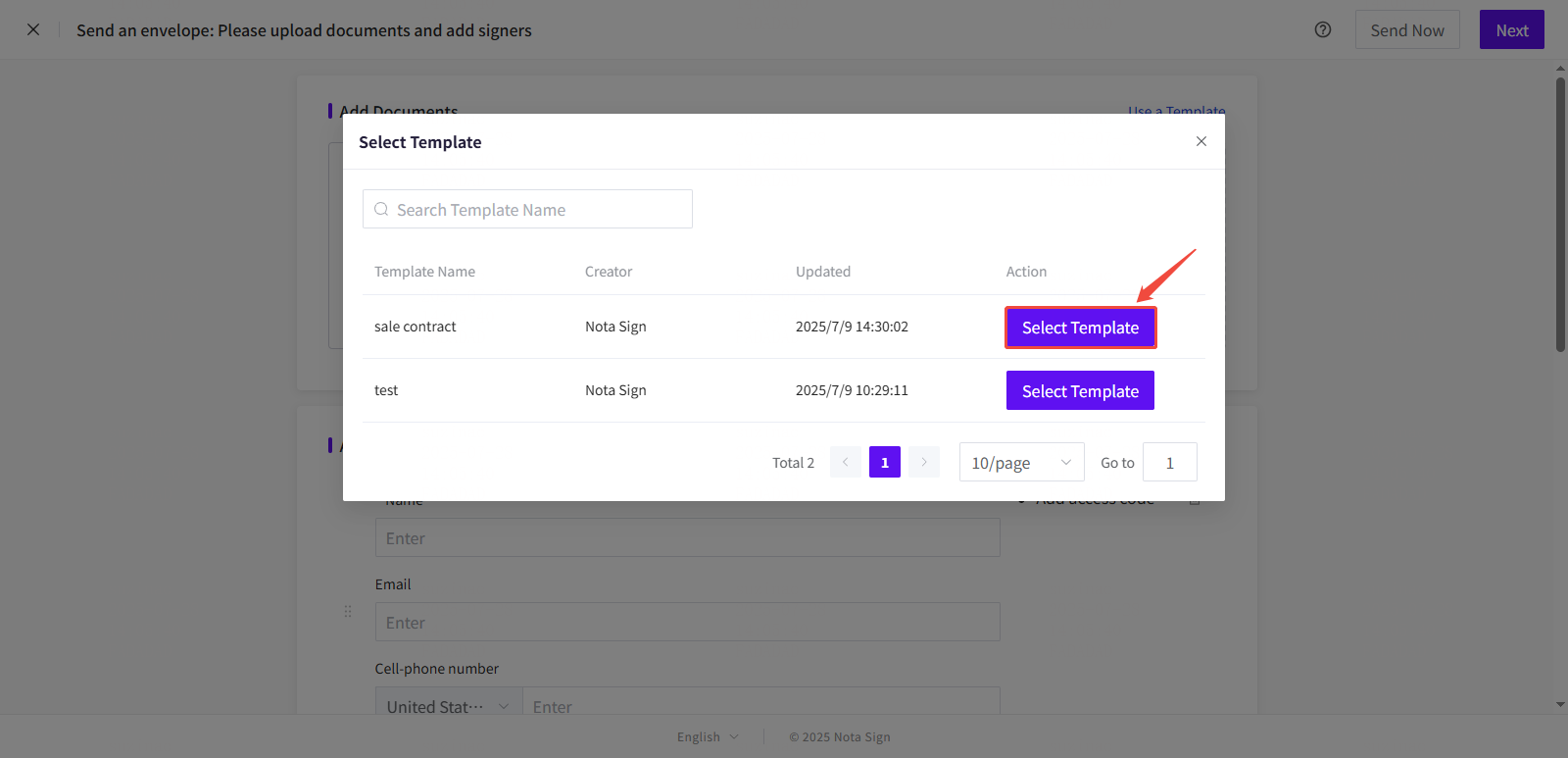
Task: Click the search magnifier icon
Action: 381,210
